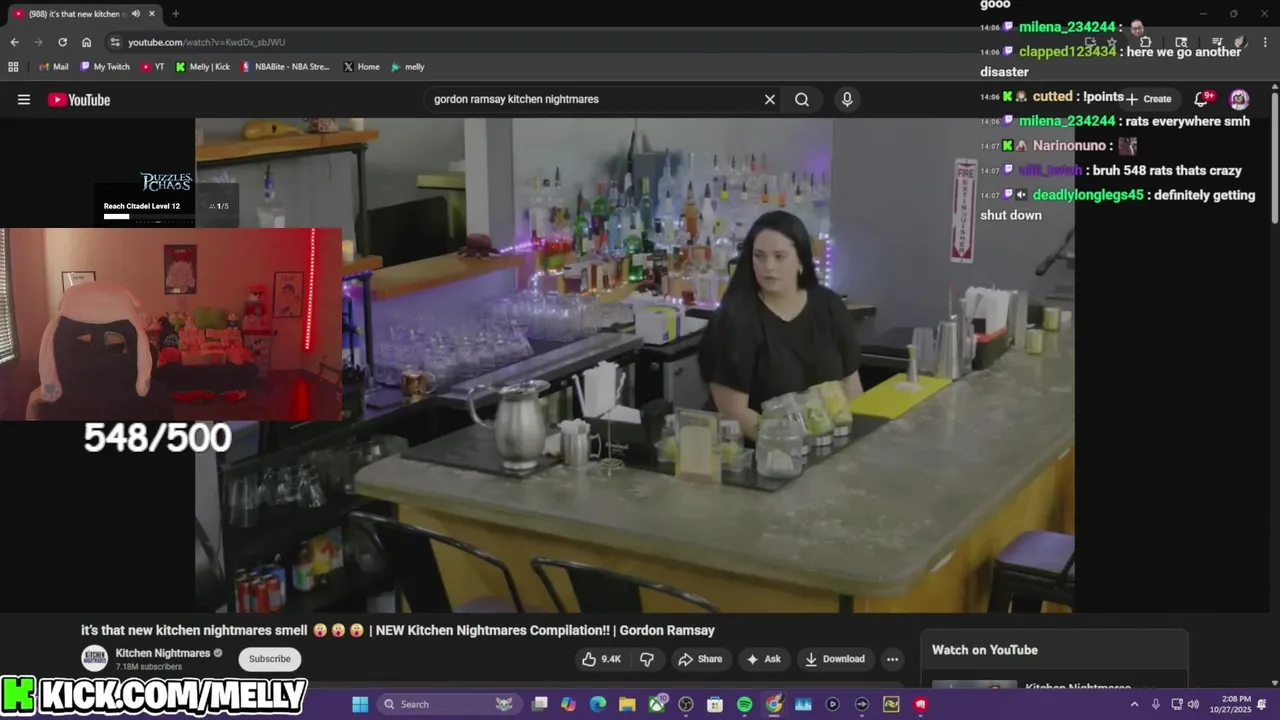Show hidden system tray icons

(1134, 704)
